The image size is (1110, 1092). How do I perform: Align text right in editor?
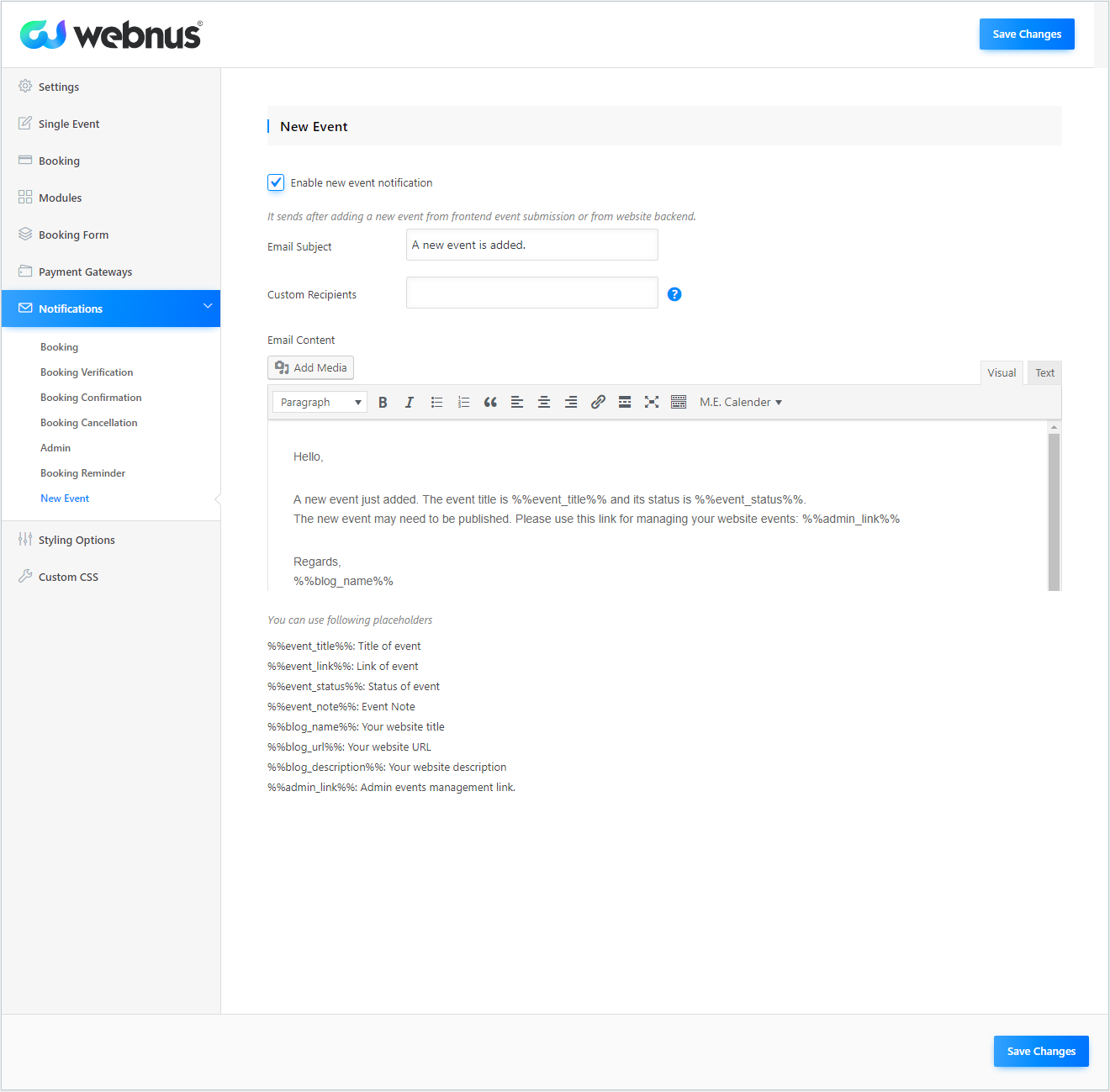click(x=571, y=403)
